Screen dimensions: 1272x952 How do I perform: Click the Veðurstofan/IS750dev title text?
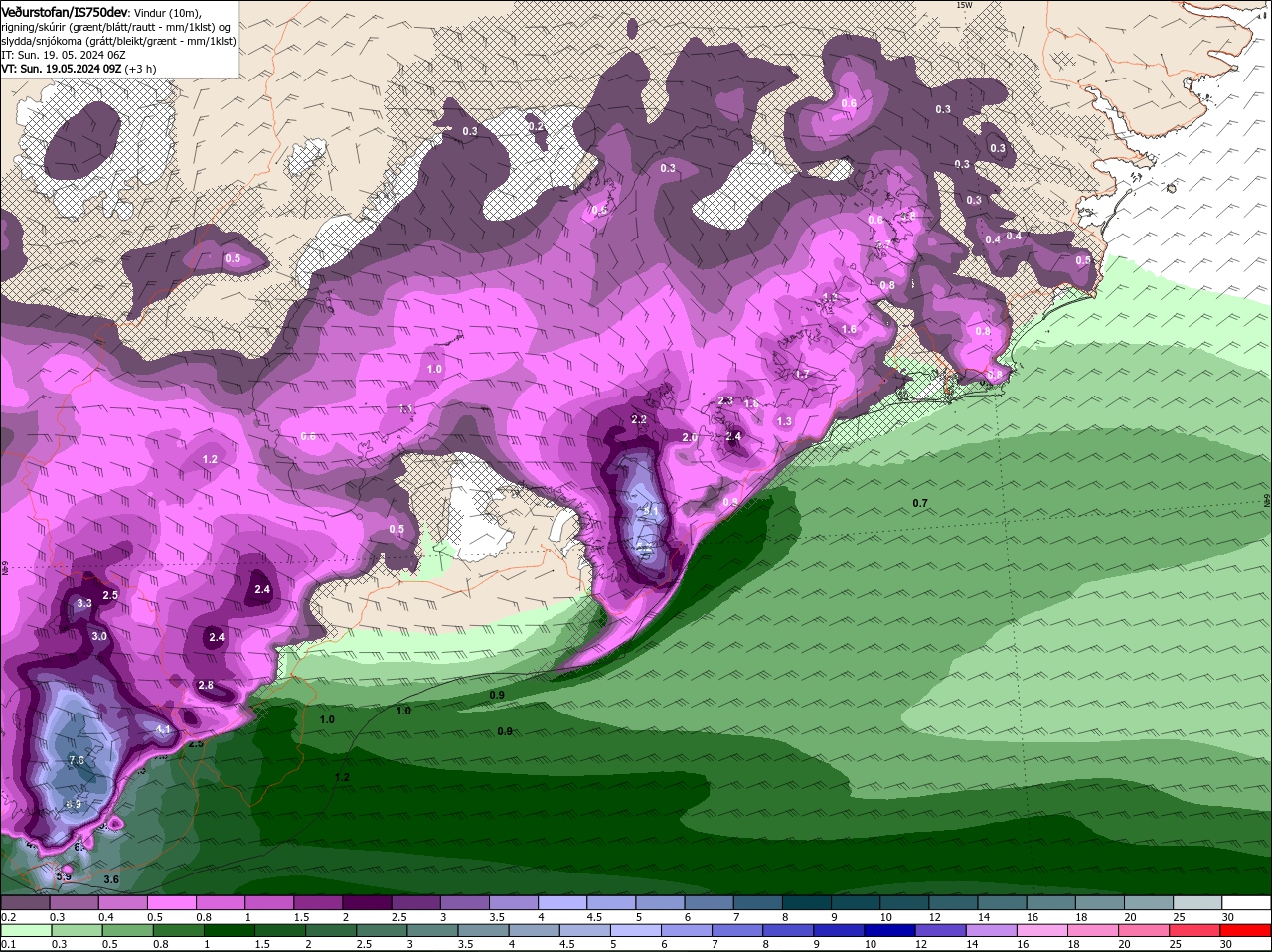[65, 11]
